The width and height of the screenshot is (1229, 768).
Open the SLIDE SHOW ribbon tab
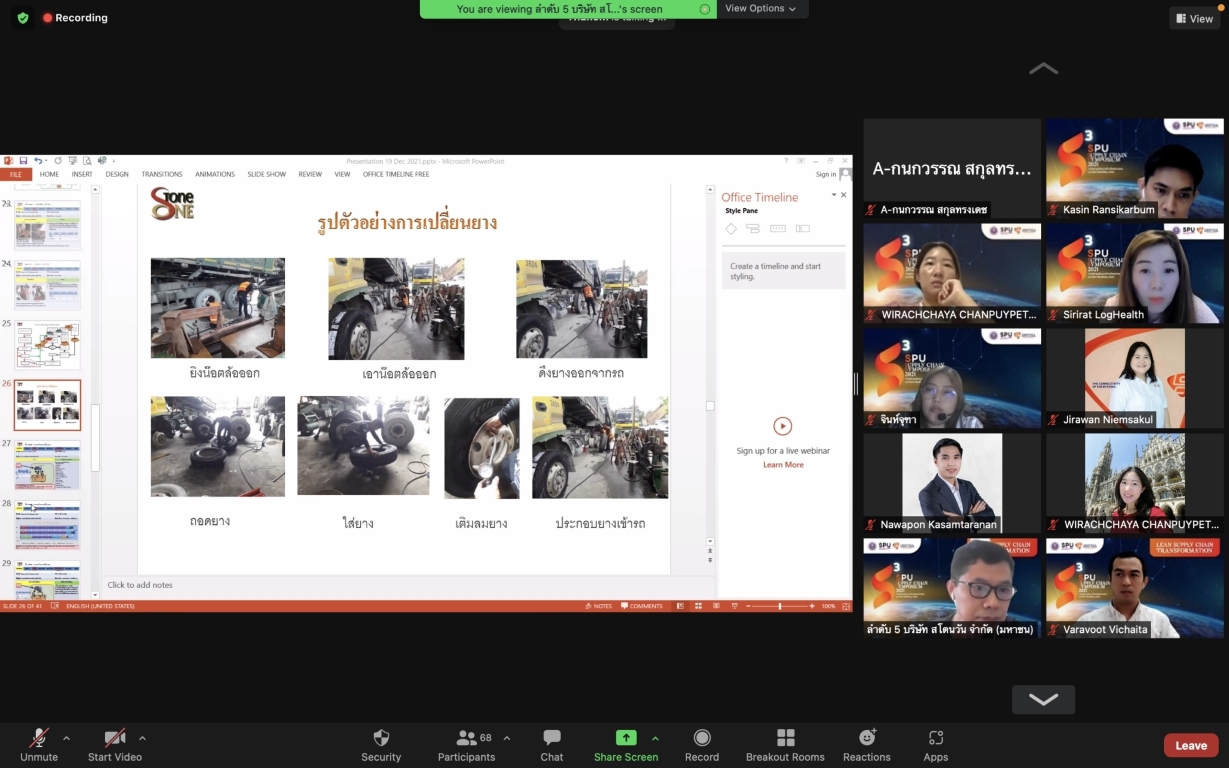click(x=267, y=174)
